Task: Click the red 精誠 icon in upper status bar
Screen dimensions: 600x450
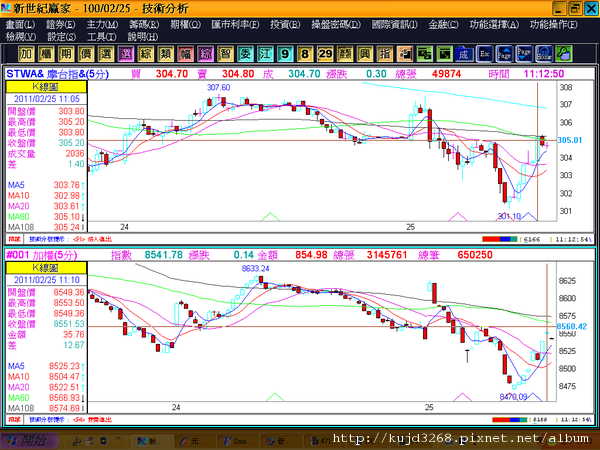Action: pos(15,239)
